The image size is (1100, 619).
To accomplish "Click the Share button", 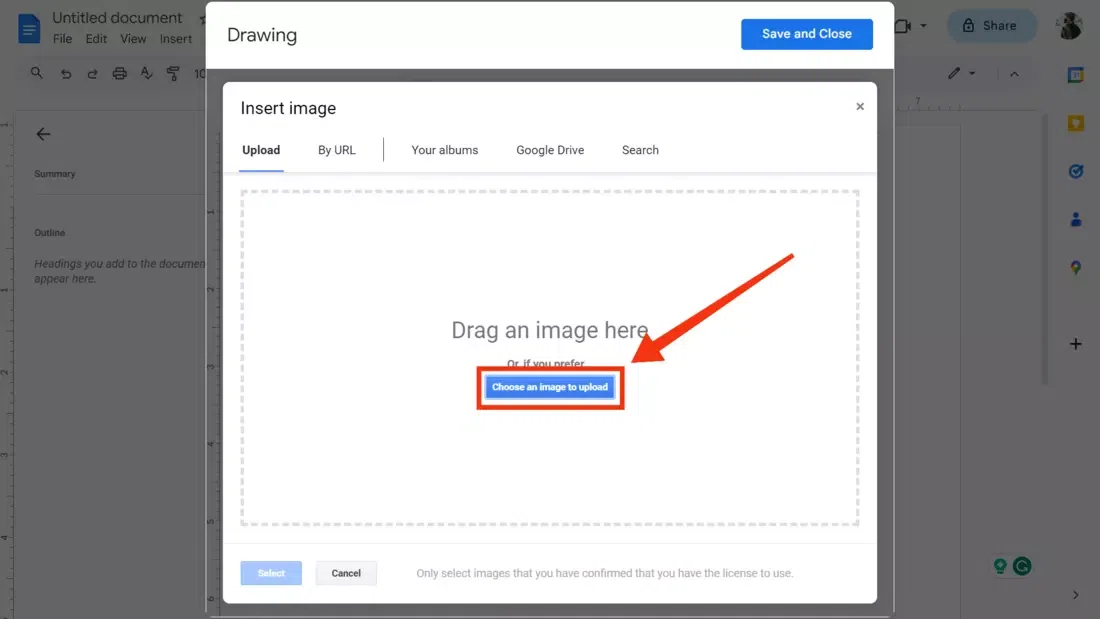I will [x=992, y=26].
